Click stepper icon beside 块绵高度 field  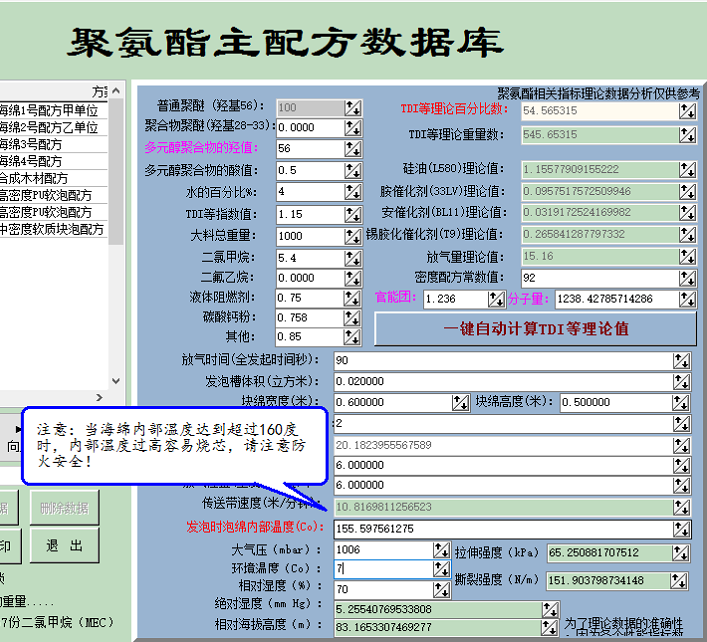click(x=680, y=403)
